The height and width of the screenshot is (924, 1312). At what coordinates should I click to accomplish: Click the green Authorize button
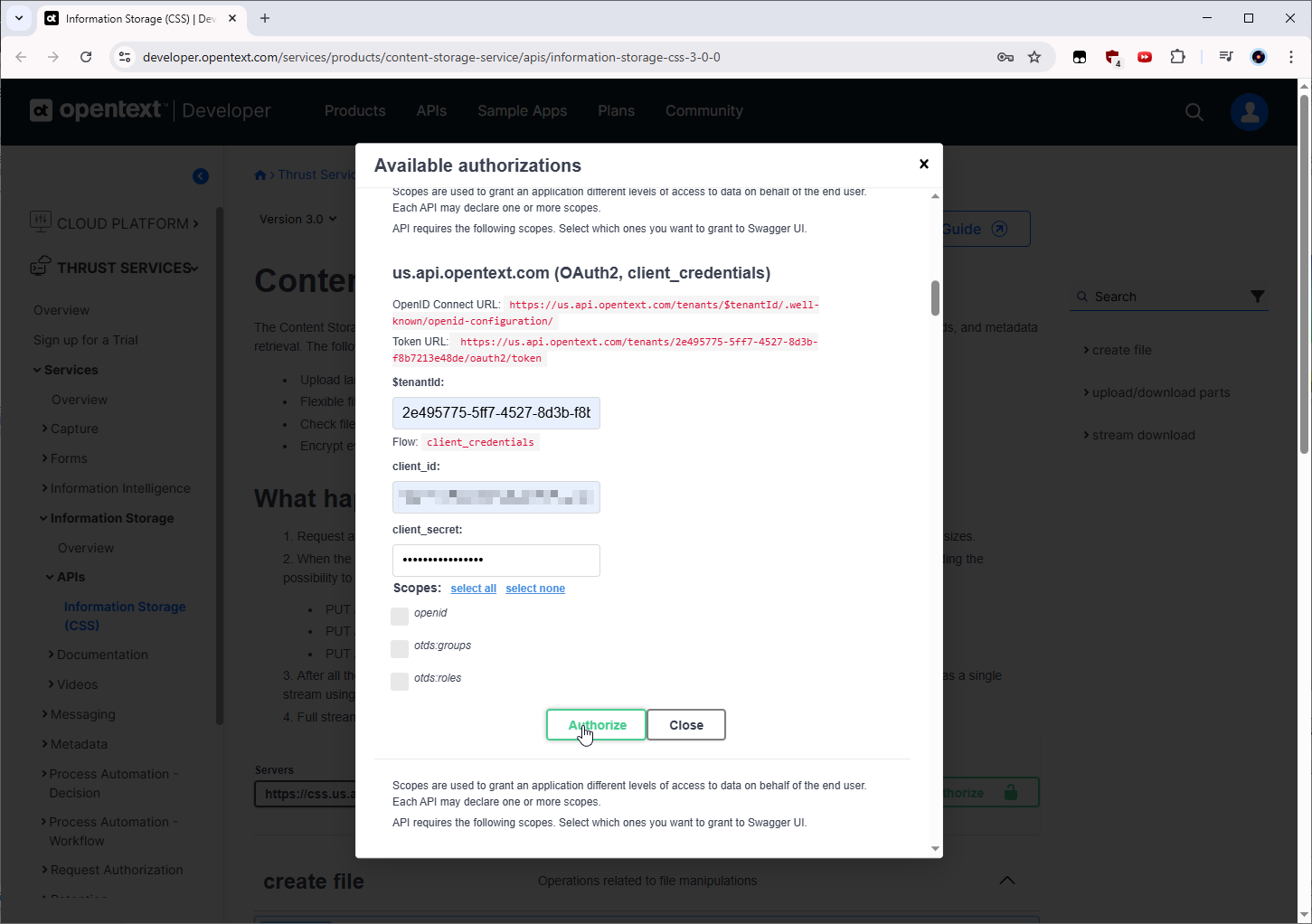click(596, 725)
